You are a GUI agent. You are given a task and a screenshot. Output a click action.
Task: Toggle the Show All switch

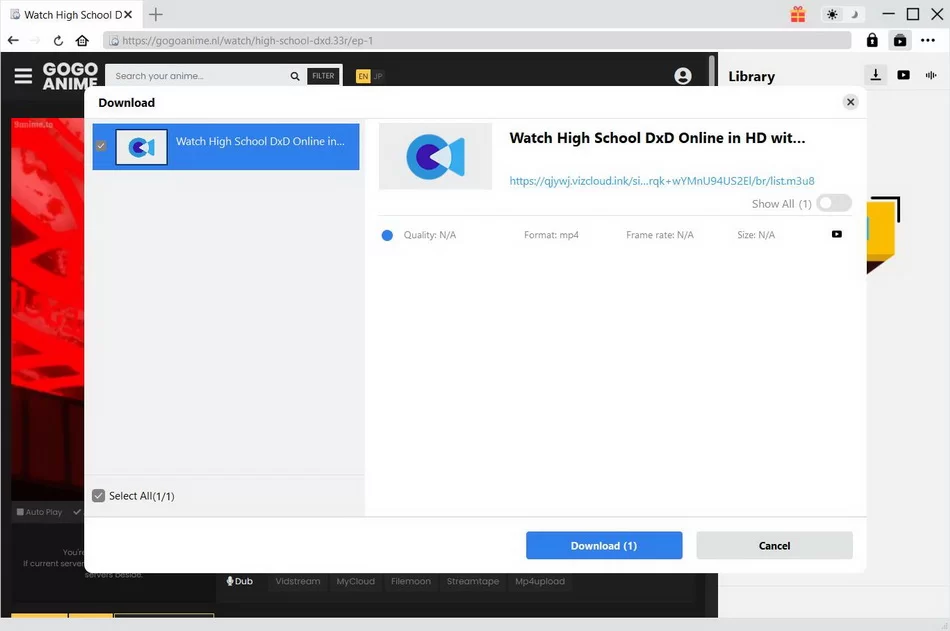834,203
